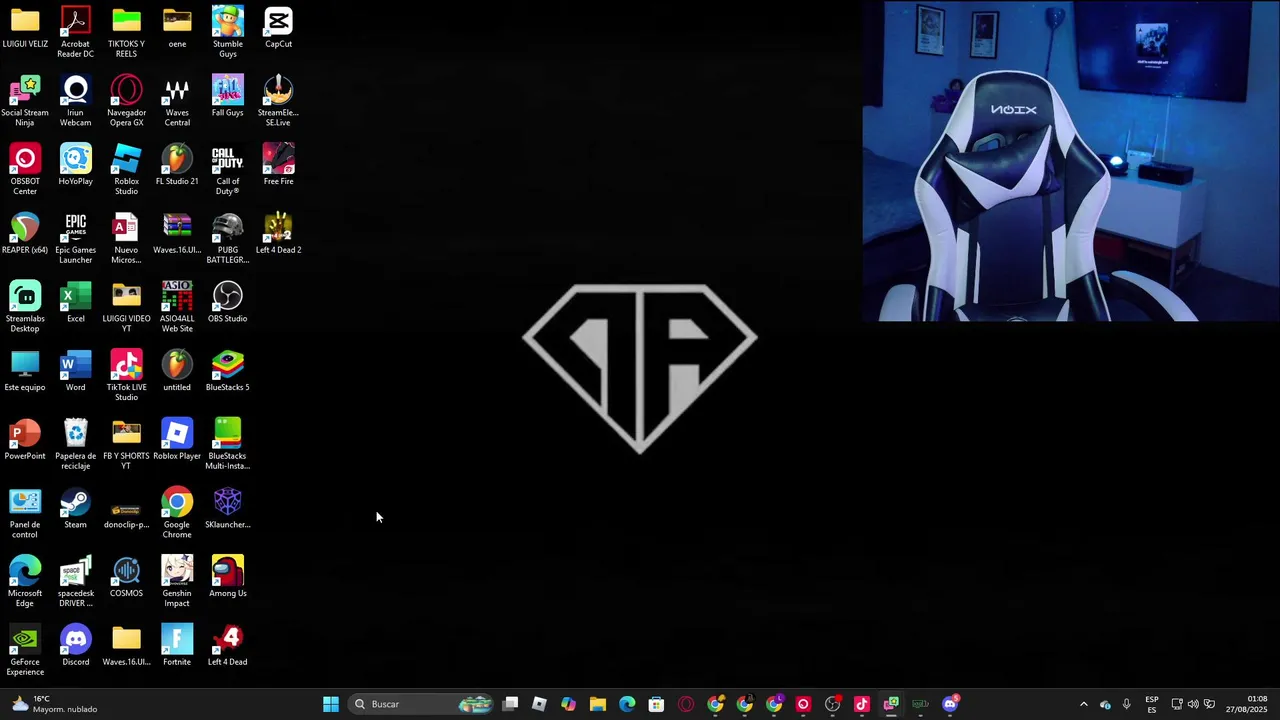
Task: Click the SKlauncher desktop shortcut
Action: [227, 509]
